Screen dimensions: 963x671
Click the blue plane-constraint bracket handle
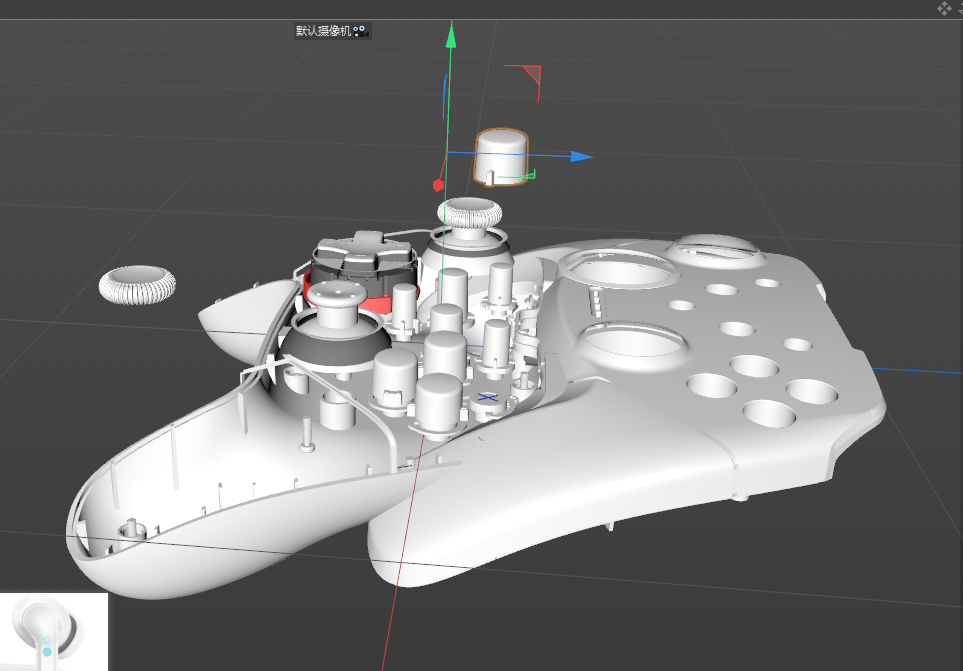[x=445, y=96]
